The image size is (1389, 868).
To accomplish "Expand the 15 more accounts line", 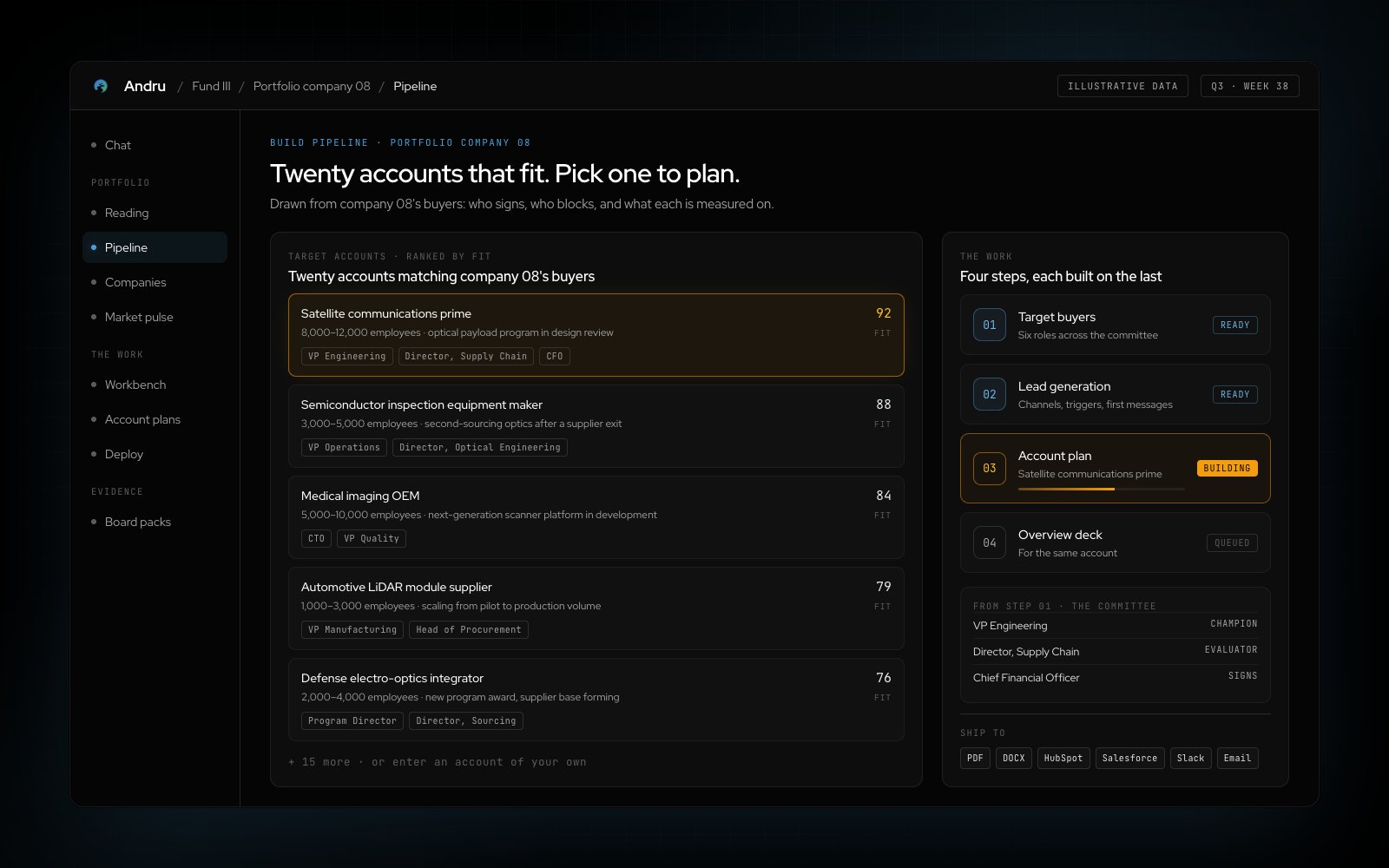I will click(x=438, y=762).
